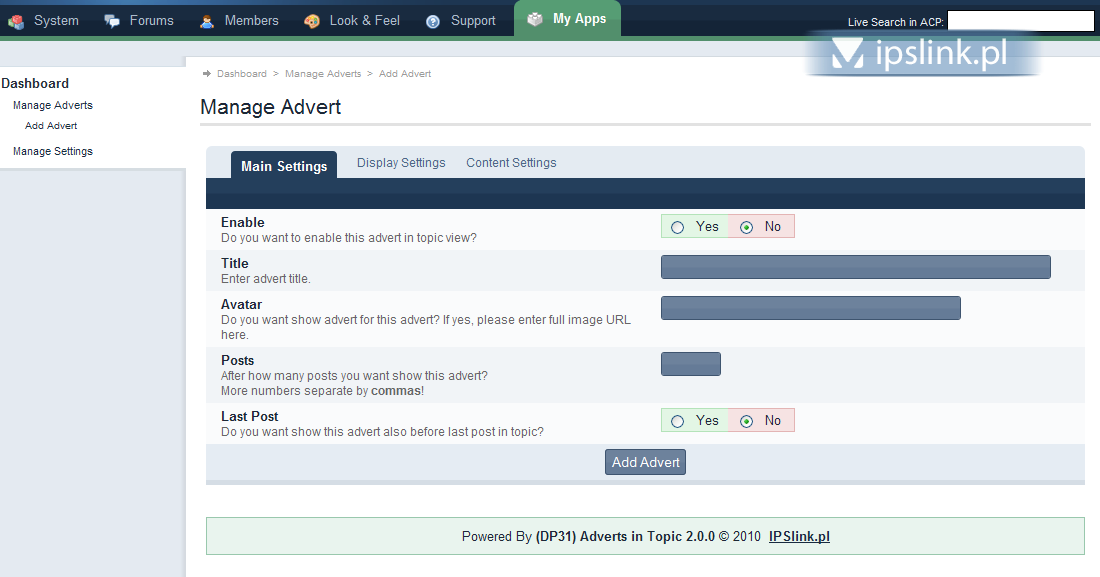
Task: Click the System menu icon
Action: coord(16,21)
